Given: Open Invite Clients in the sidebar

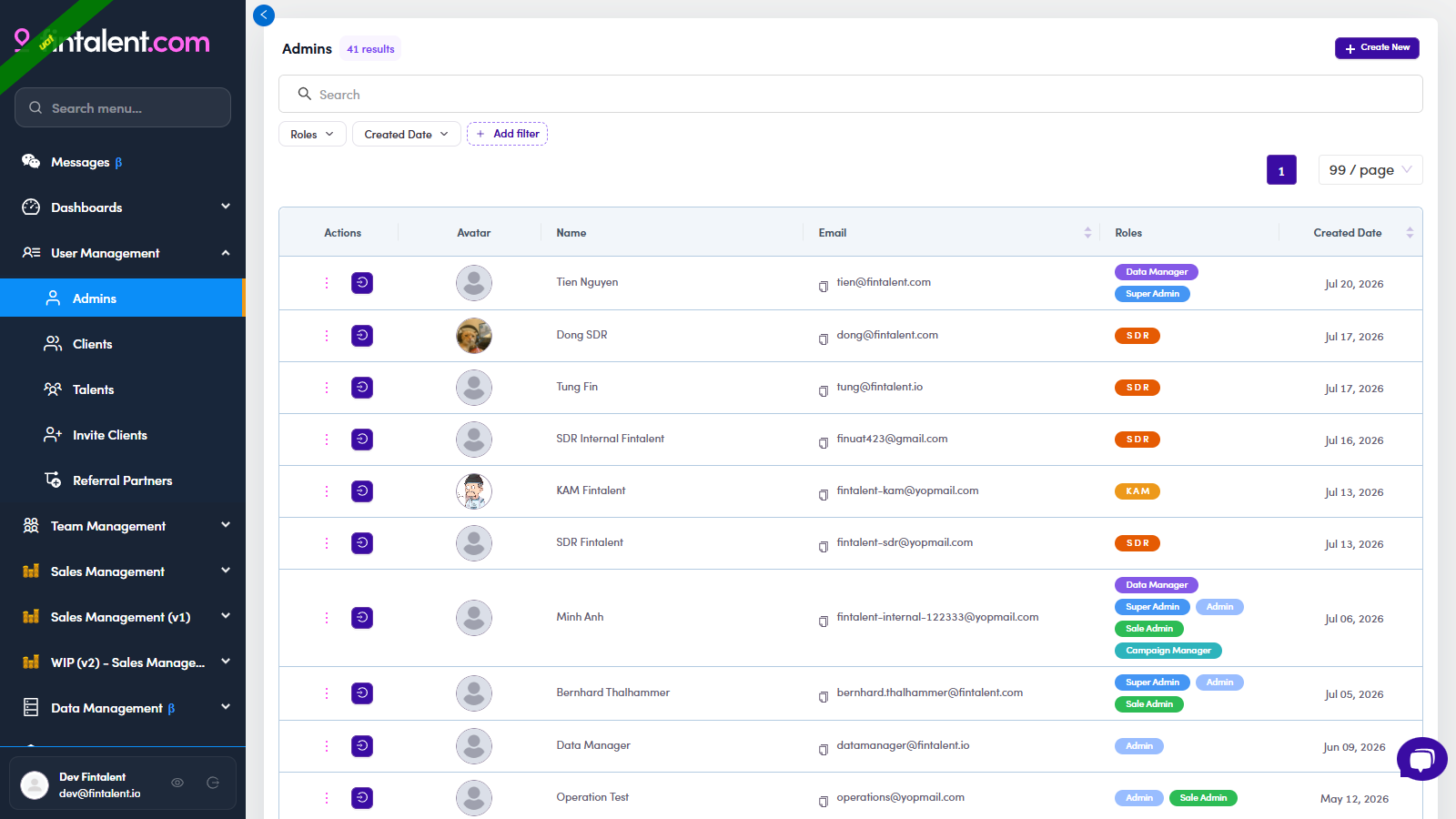Looking at the screenshot, I should pyautogui.click(x=123, y=435).
